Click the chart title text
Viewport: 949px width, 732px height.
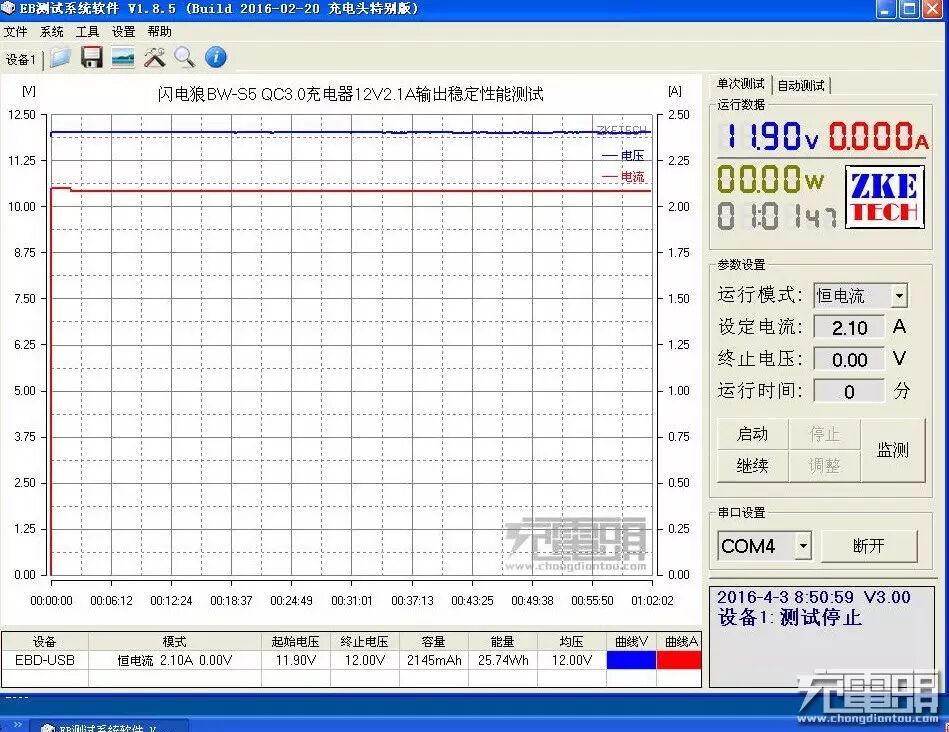click(x=350, y=94)
